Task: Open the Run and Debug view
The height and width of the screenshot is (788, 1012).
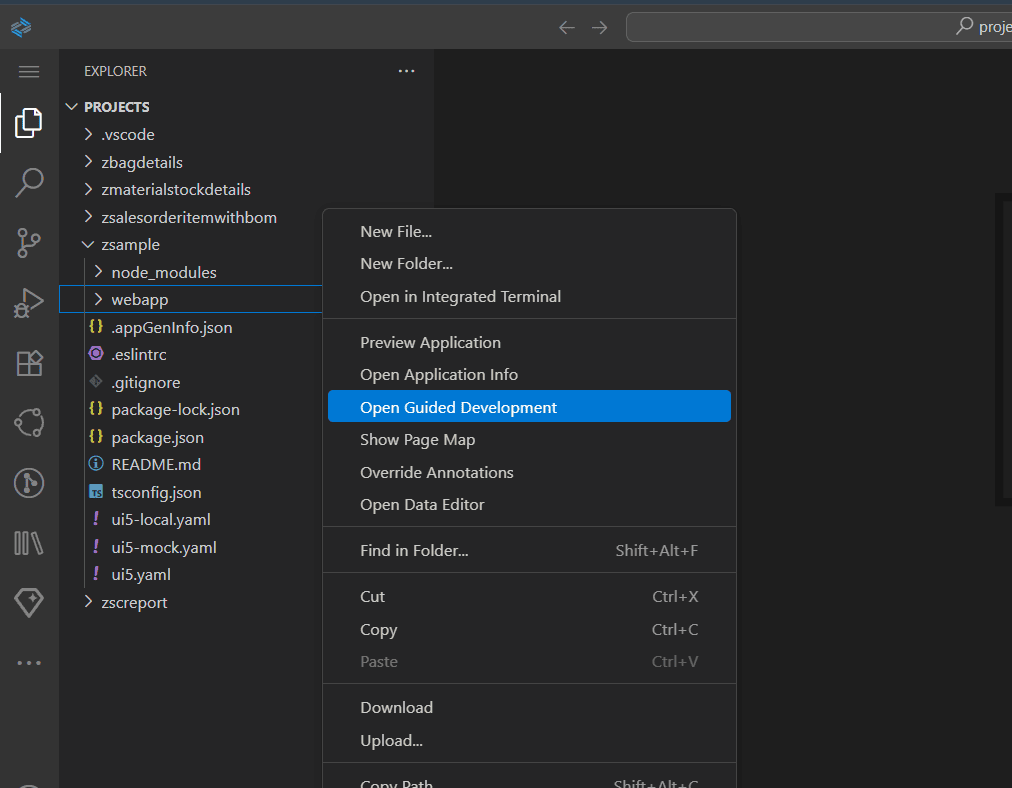Action: point(29,303)
